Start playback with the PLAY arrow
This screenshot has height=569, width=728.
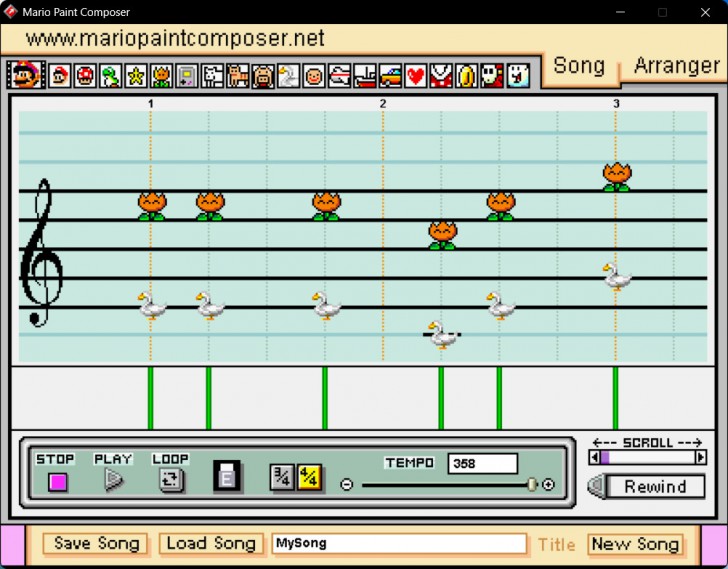click(113, 479)
